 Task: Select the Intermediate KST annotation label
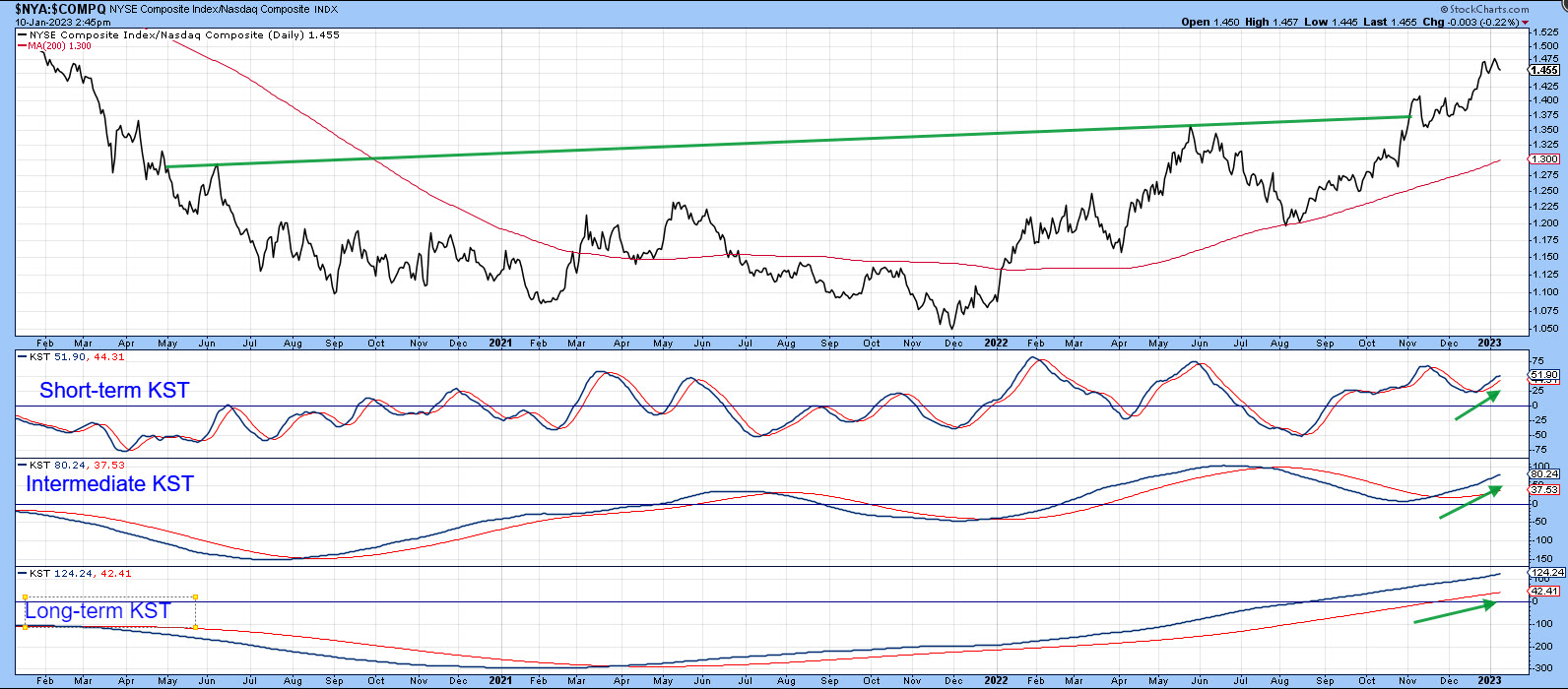[x=109, y=484]
